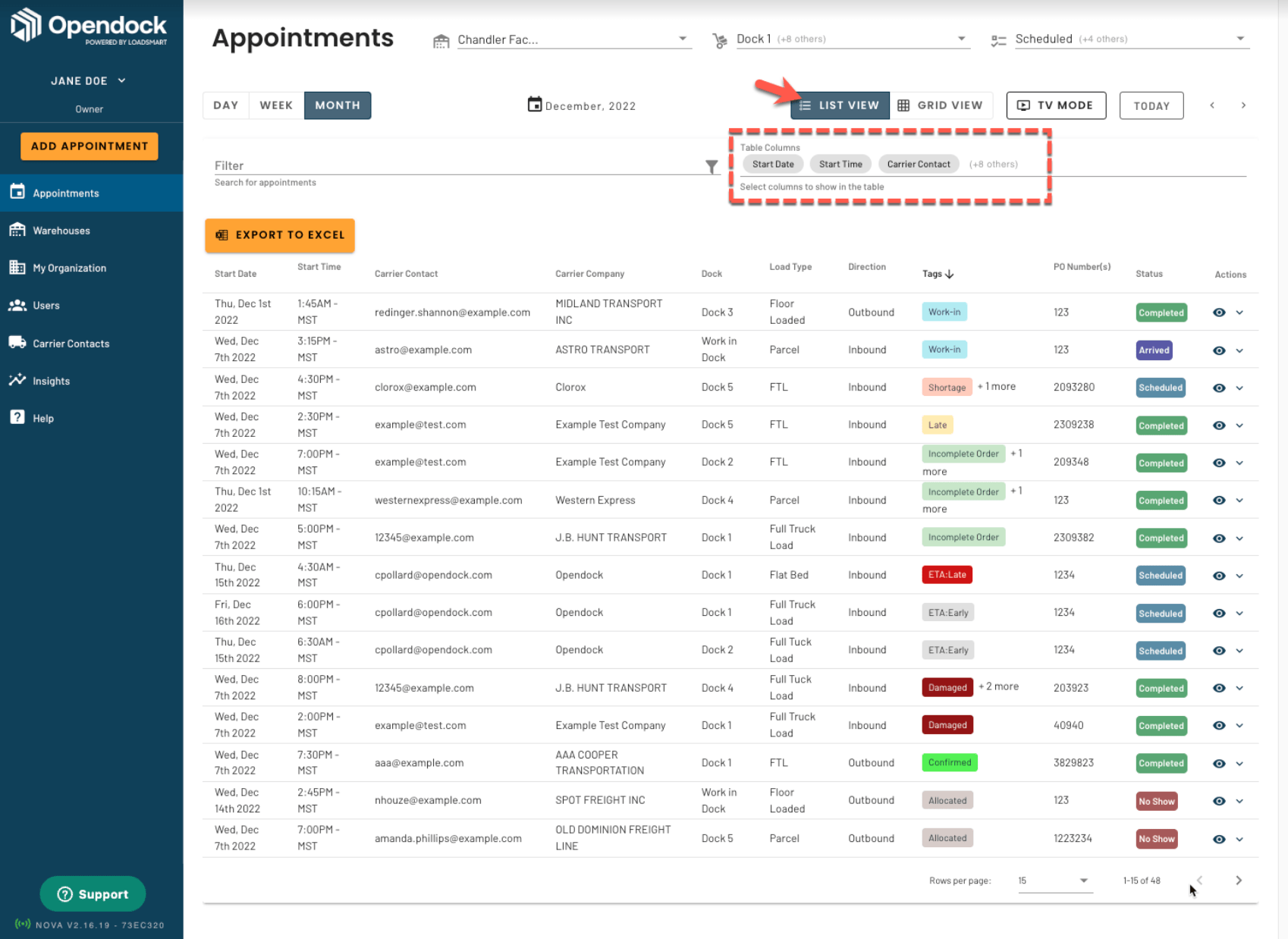Enable TV MODE
The image size is (1288, 939).
1056,105
